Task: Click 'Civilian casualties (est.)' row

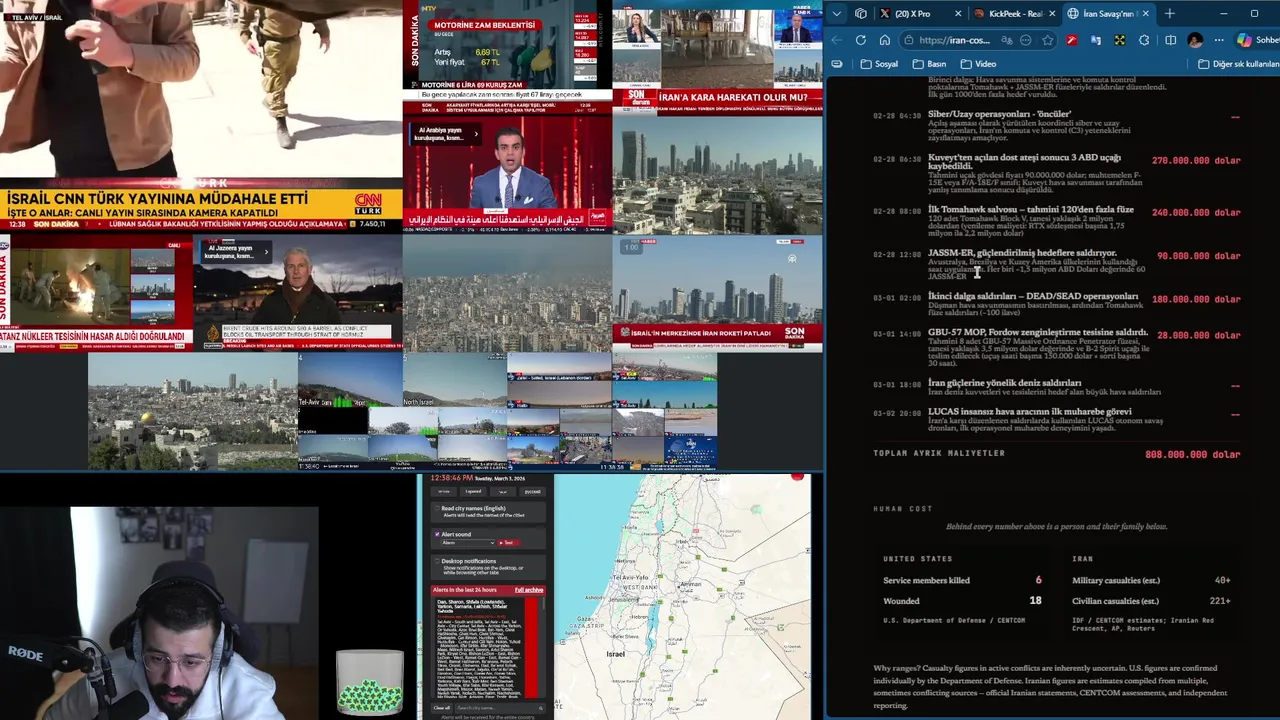Action: (1151, 601)
